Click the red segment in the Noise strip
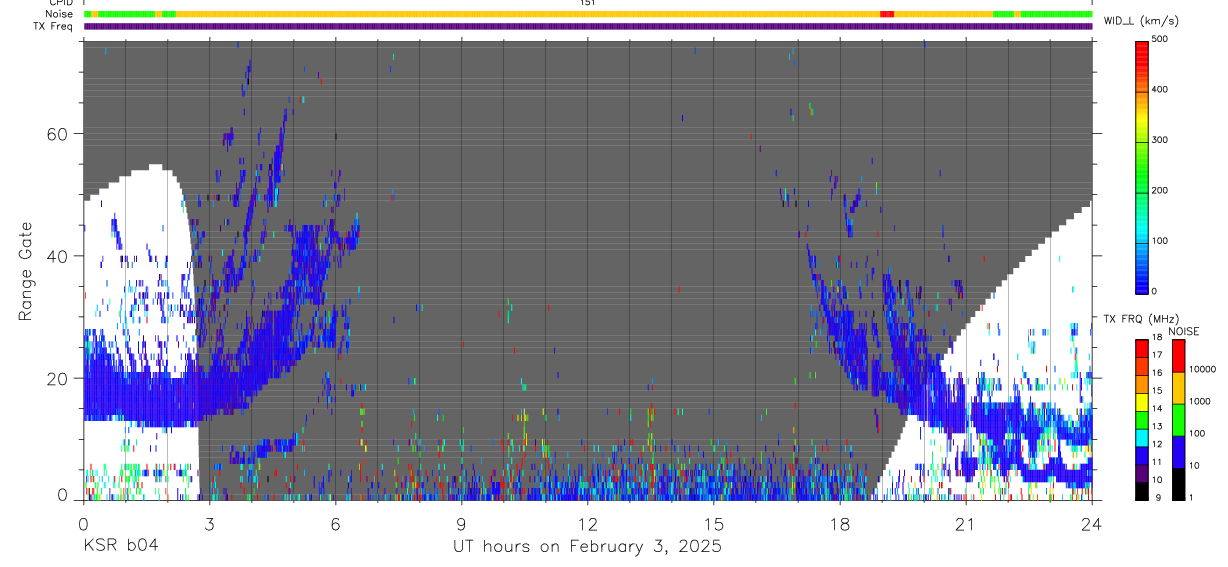Screen dimensions: 1228x567 coord(886,14)
